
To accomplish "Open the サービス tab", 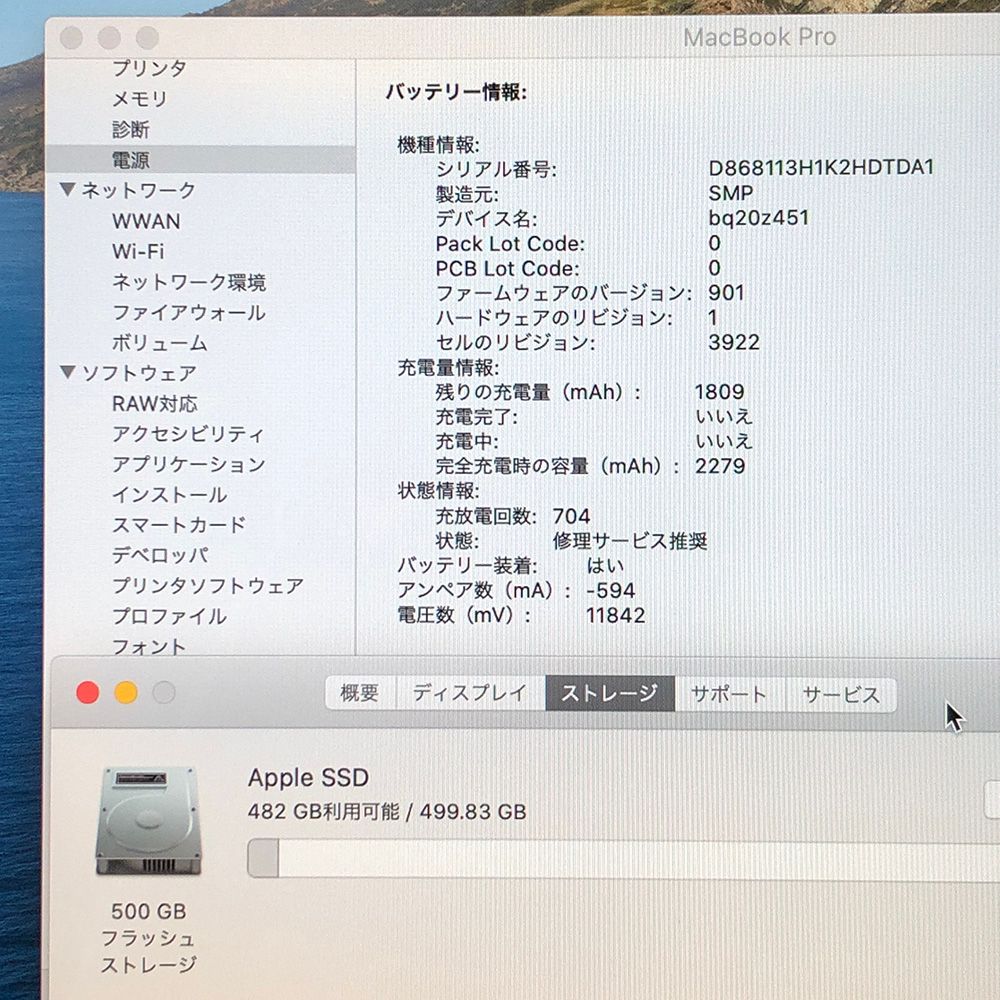I will coord(841,695).
